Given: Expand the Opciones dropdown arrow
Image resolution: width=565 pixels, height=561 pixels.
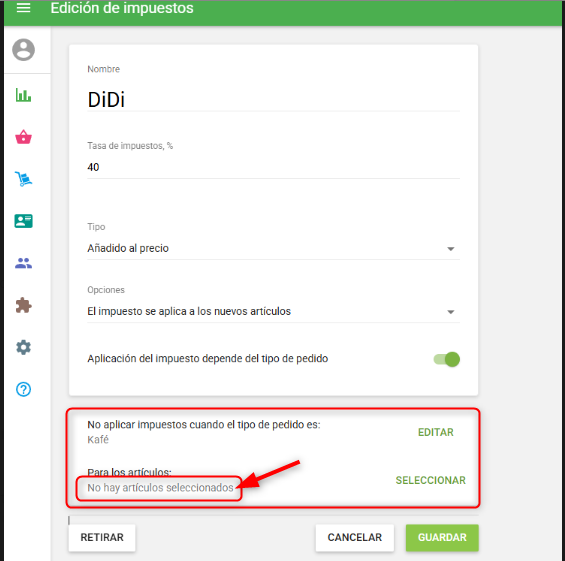Looking at the screenshot, I should coord(450,312).
